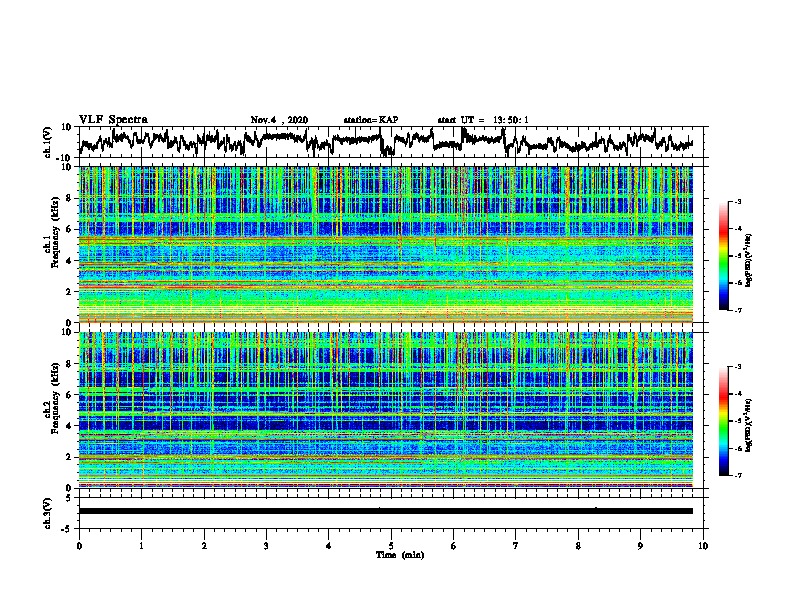Click time axis tick label "5"
This screenshot has height=612, width=792.
(x=391, y=546)
